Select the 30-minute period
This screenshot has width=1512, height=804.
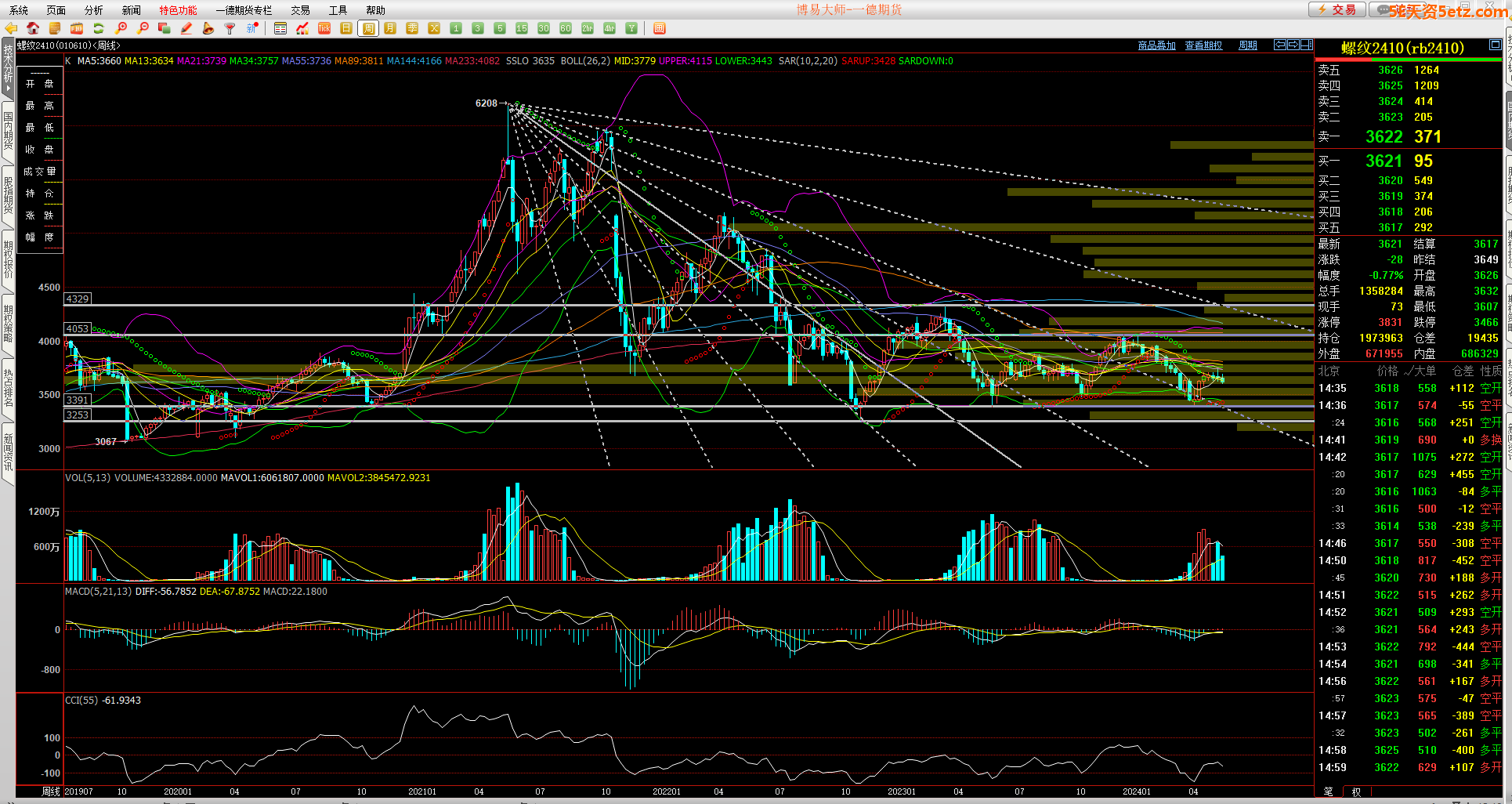[x=544, y=28]
